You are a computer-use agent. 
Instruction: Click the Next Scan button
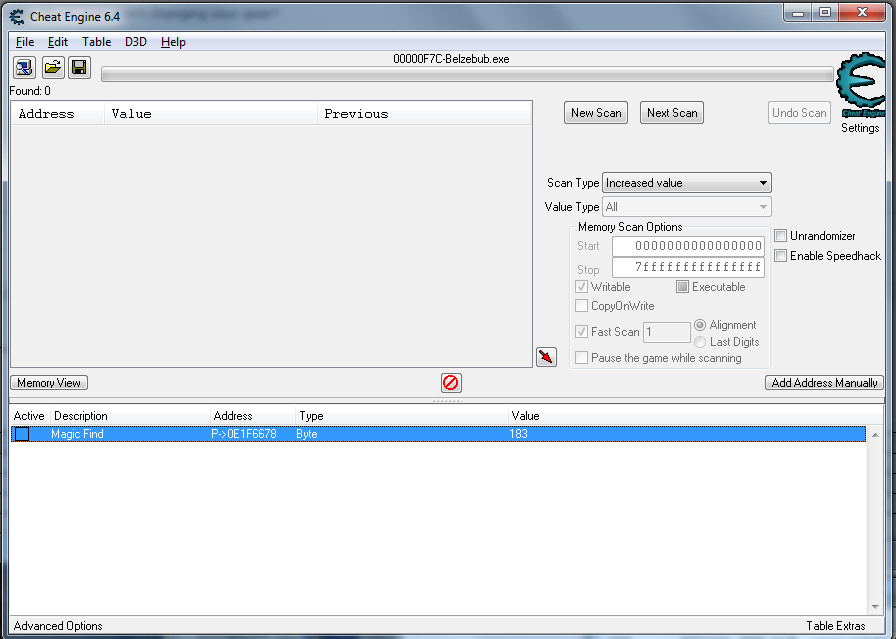coord(672,113)
